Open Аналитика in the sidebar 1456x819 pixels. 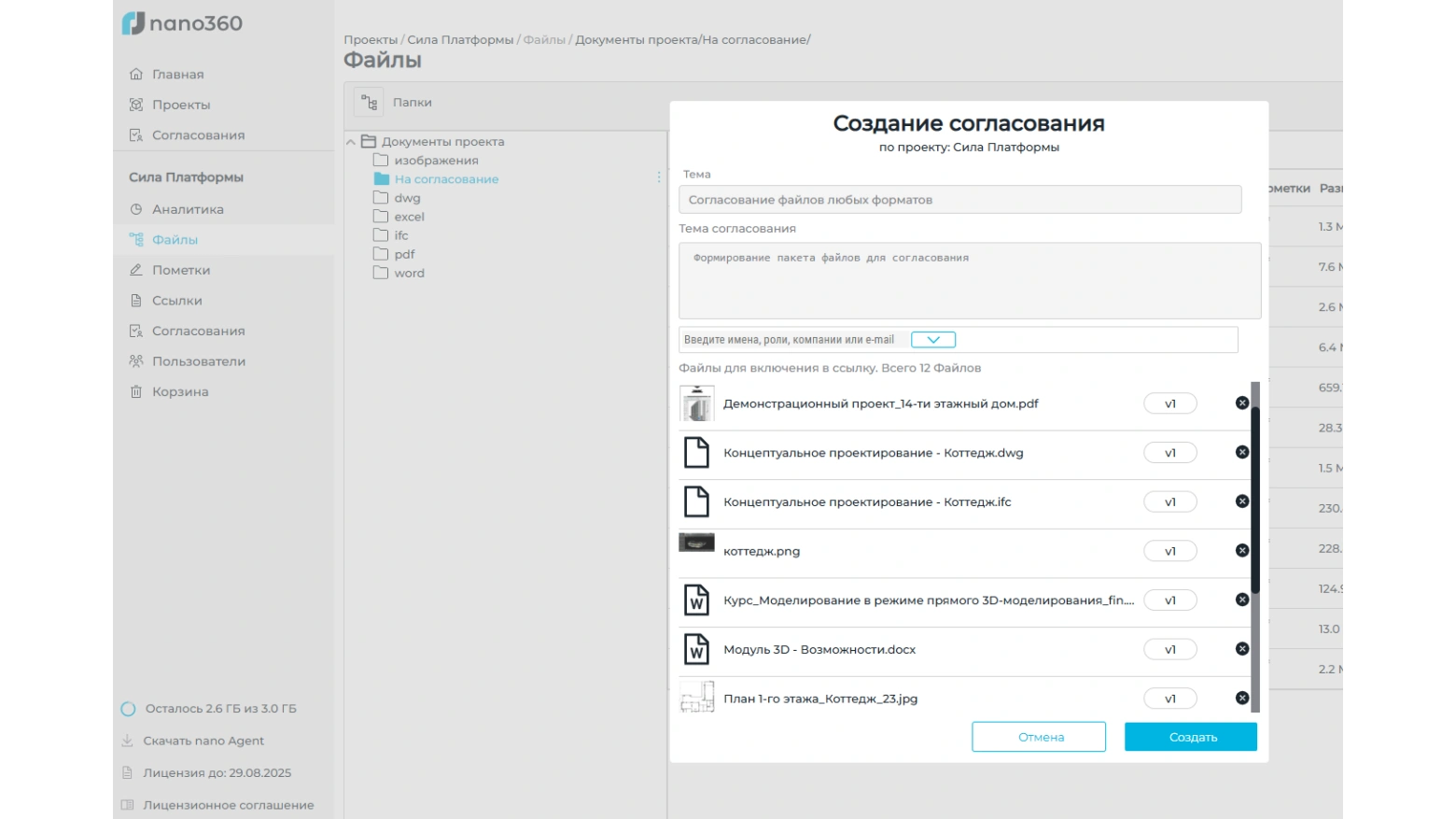coord(188,209)
